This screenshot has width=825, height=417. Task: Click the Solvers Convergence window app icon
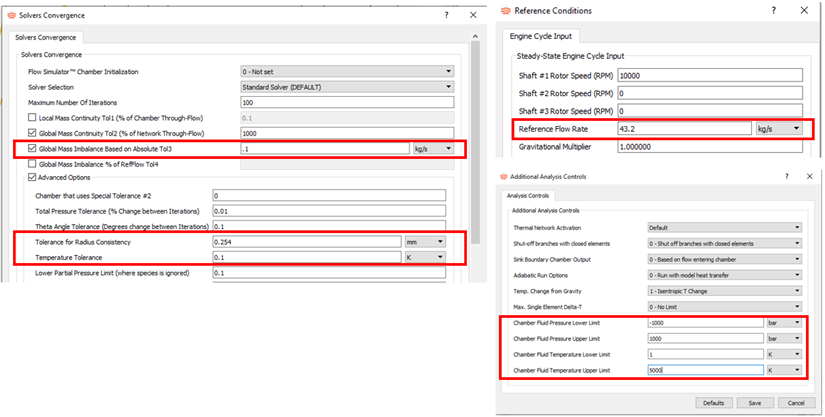[11, 16]
